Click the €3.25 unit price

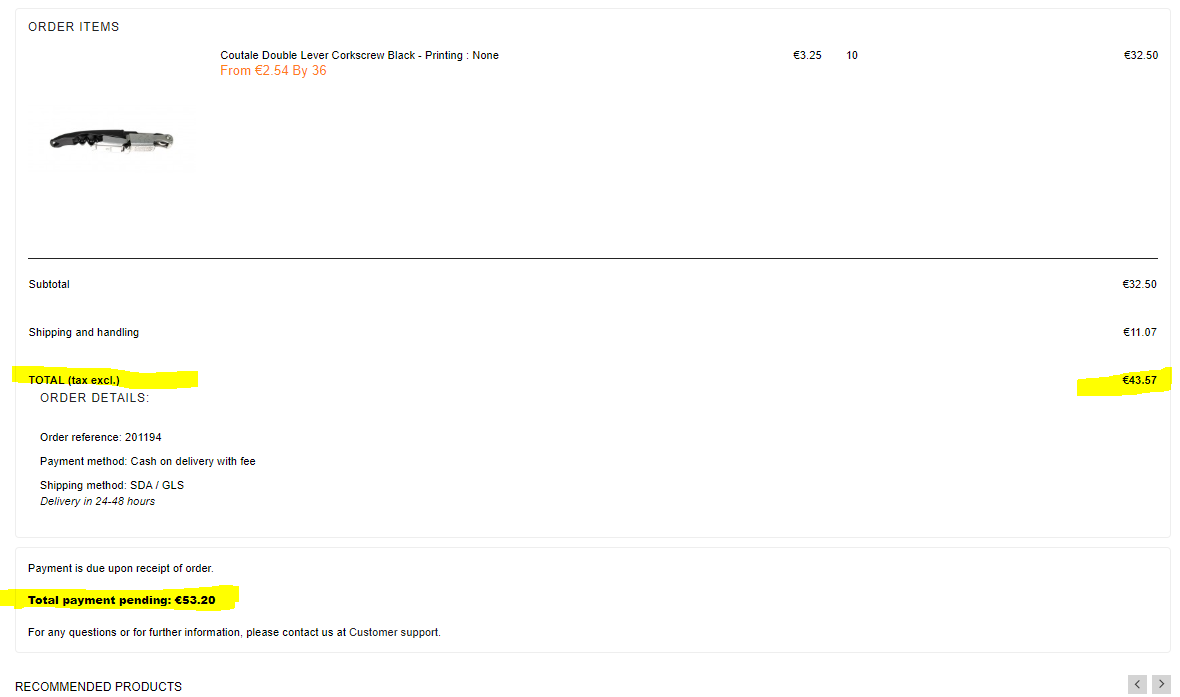point(807,55)
